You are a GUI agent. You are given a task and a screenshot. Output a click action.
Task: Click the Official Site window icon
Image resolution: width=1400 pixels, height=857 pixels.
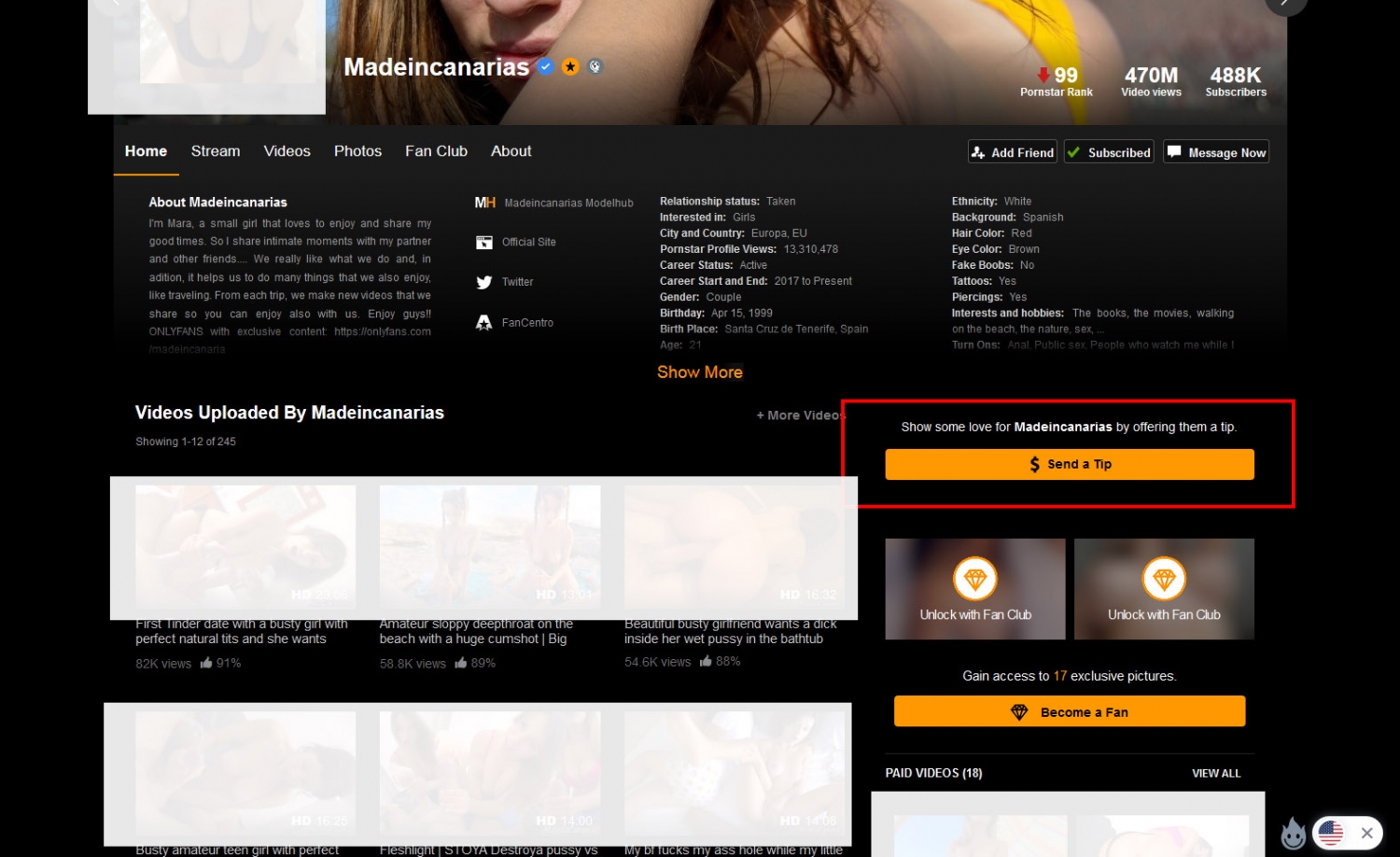484,243
